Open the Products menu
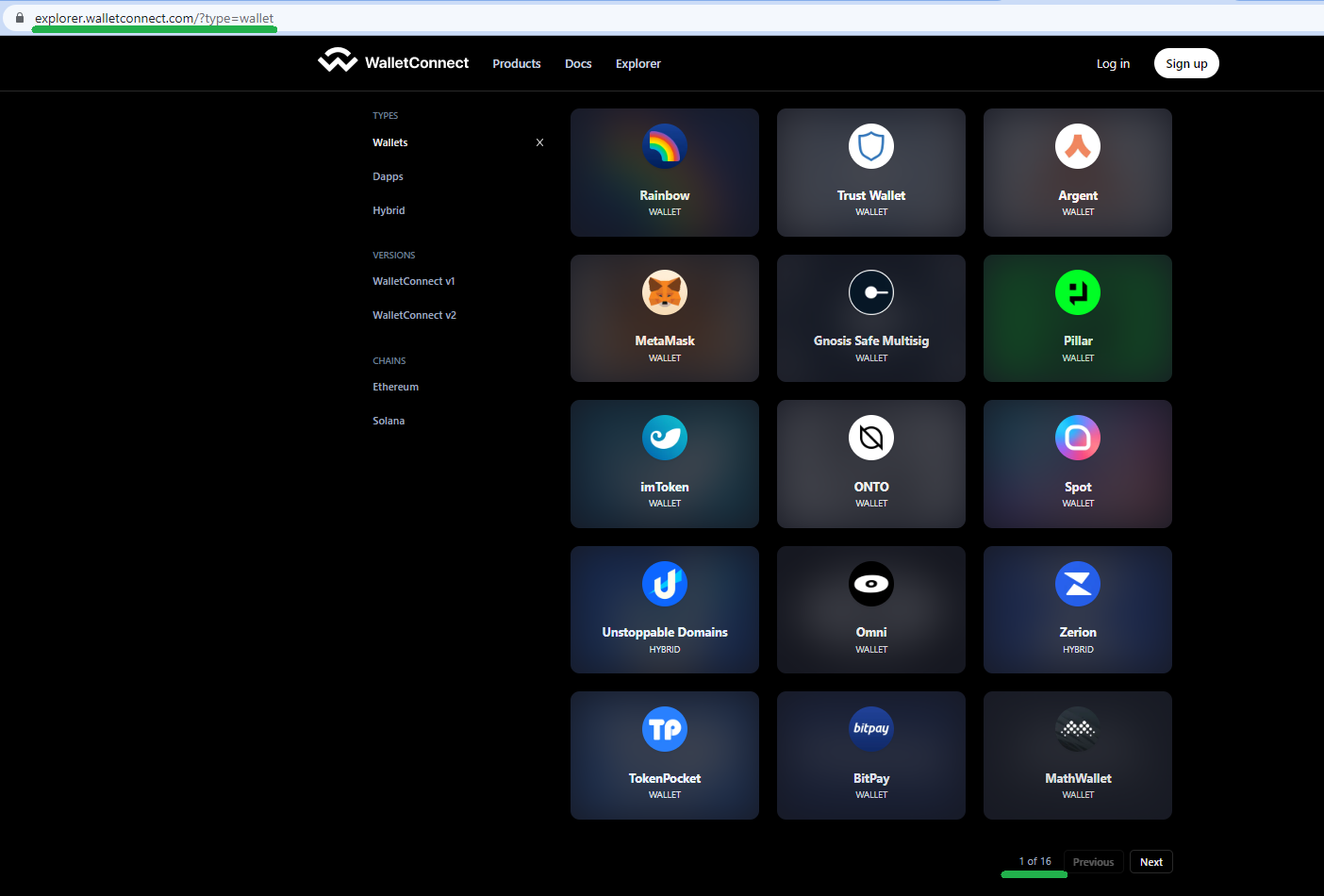 click(x=517, y=63)
